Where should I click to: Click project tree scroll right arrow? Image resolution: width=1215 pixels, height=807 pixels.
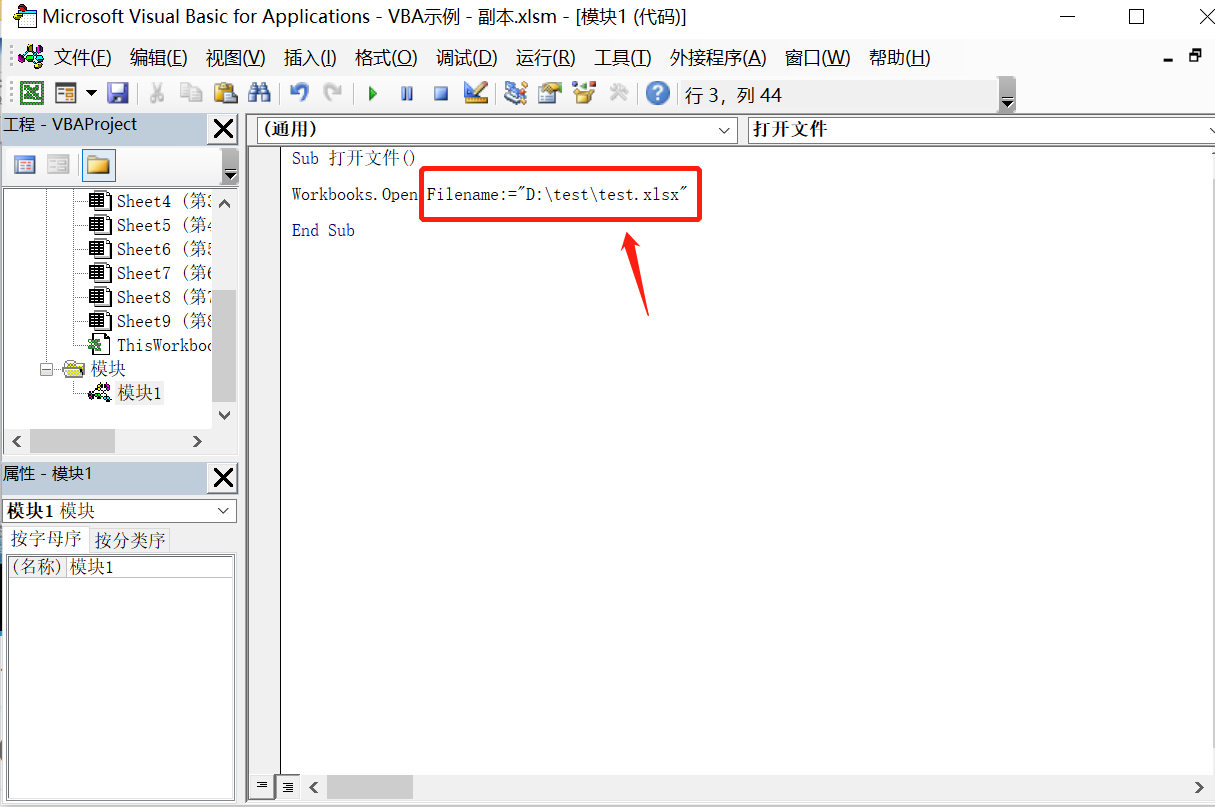click(x=197, y=441)
